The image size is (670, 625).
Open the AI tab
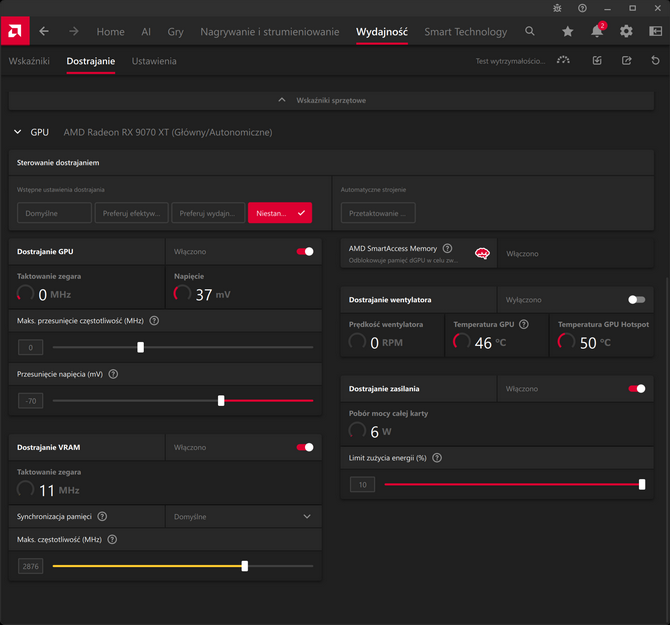coord(146,32)
